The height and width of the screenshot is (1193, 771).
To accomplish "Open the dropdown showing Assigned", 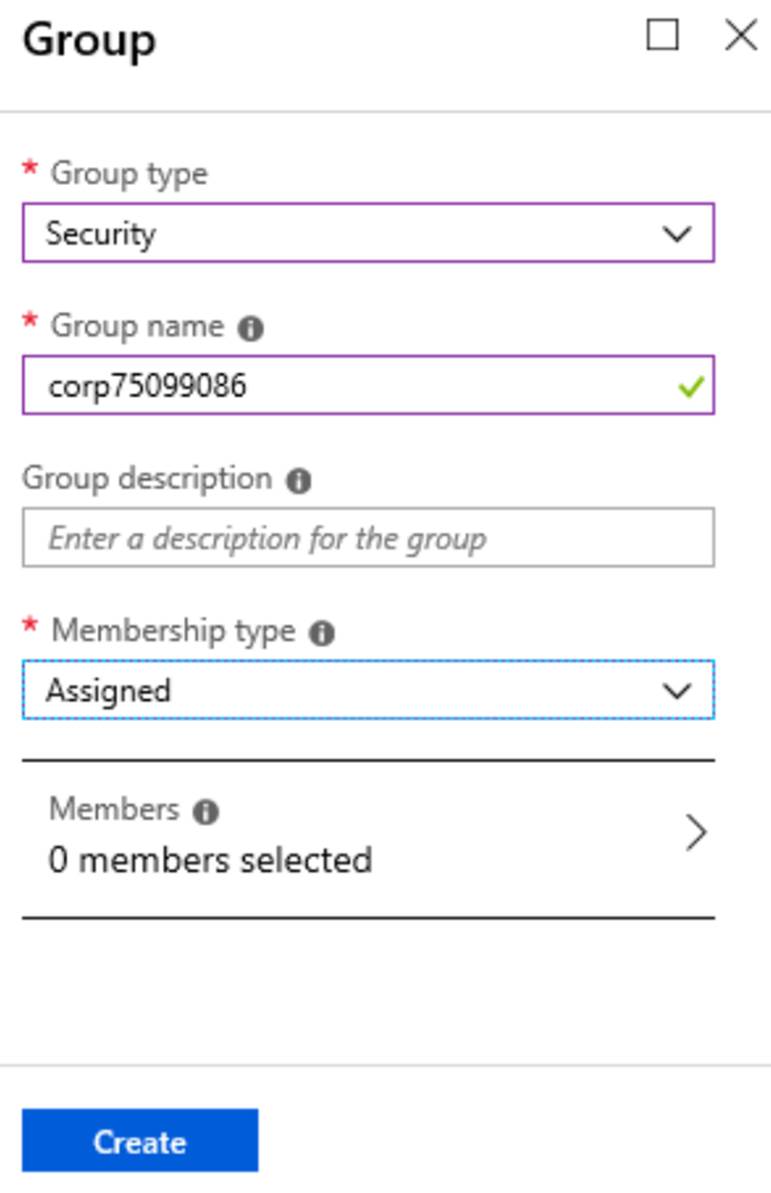I will pyautogui.click(x=368, y=690).
